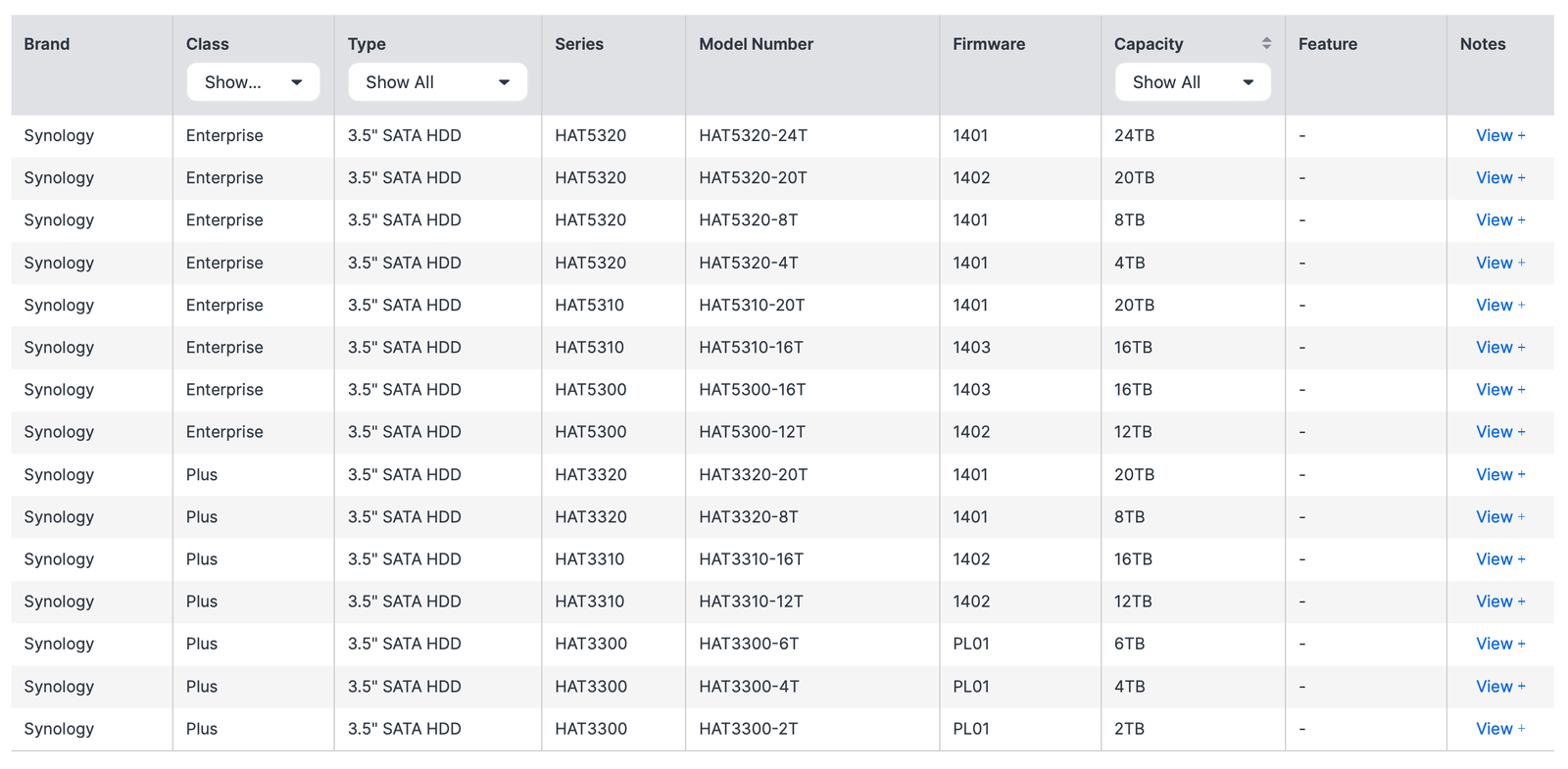
Task: Click View for HAT3300-4T
Action: 1500,687
